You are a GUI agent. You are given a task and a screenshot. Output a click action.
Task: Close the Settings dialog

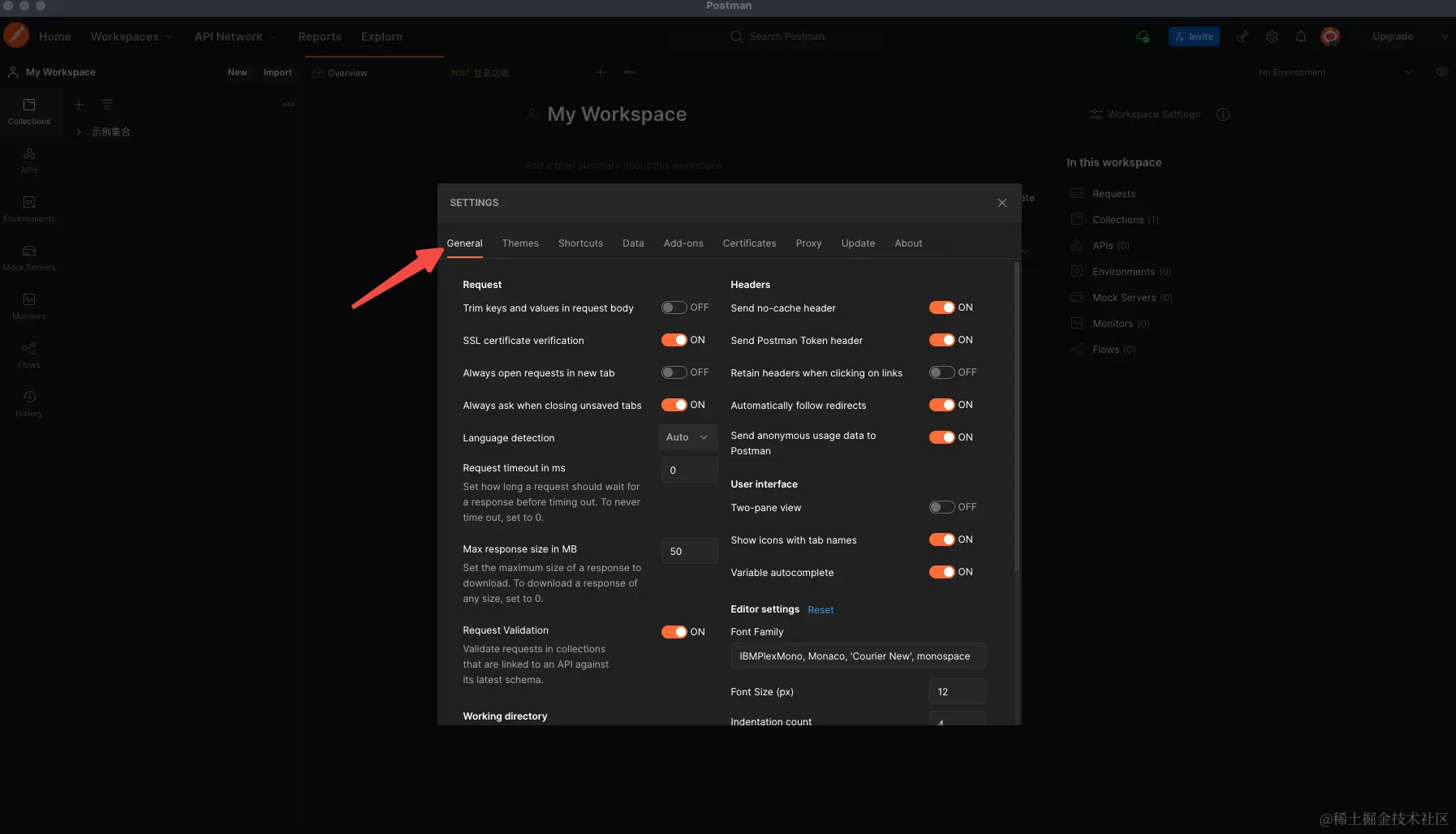(1002, 203)
